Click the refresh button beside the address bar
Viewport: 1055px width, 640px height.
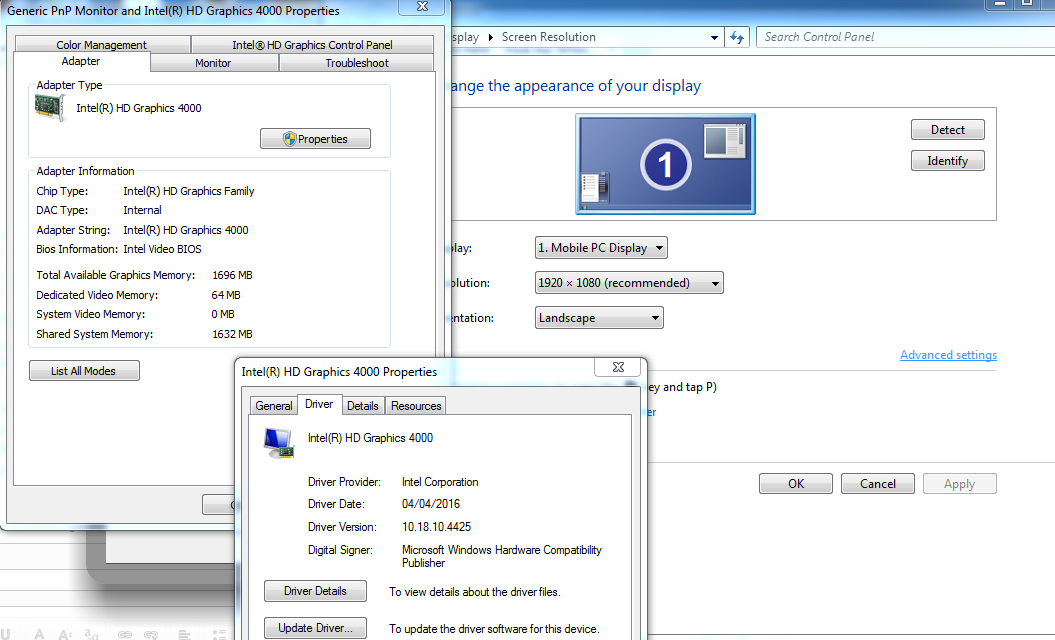737,38
